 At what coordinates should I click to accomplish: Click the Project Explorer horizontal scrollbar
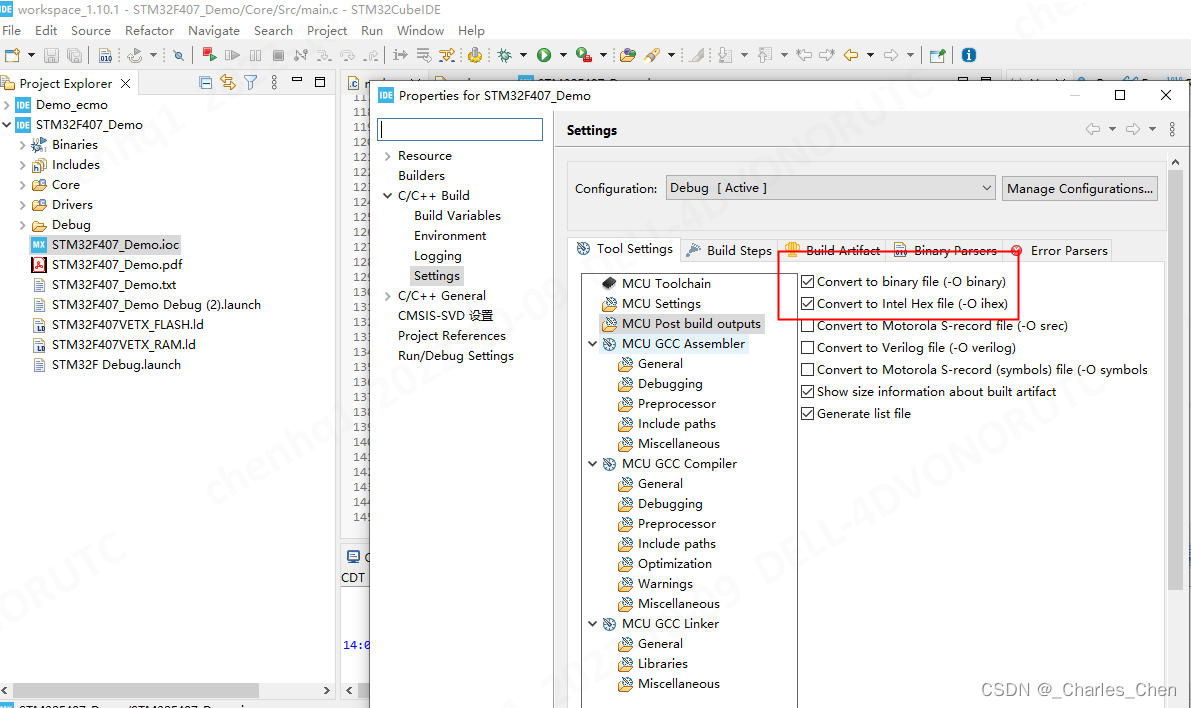pos(135,690)
